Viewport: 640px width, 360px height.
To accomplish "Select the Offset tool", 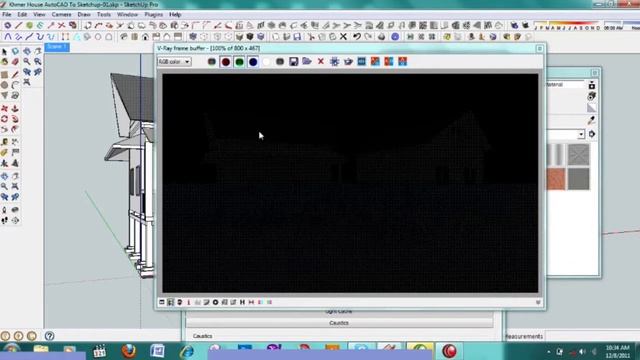I will tap(15, 129).
